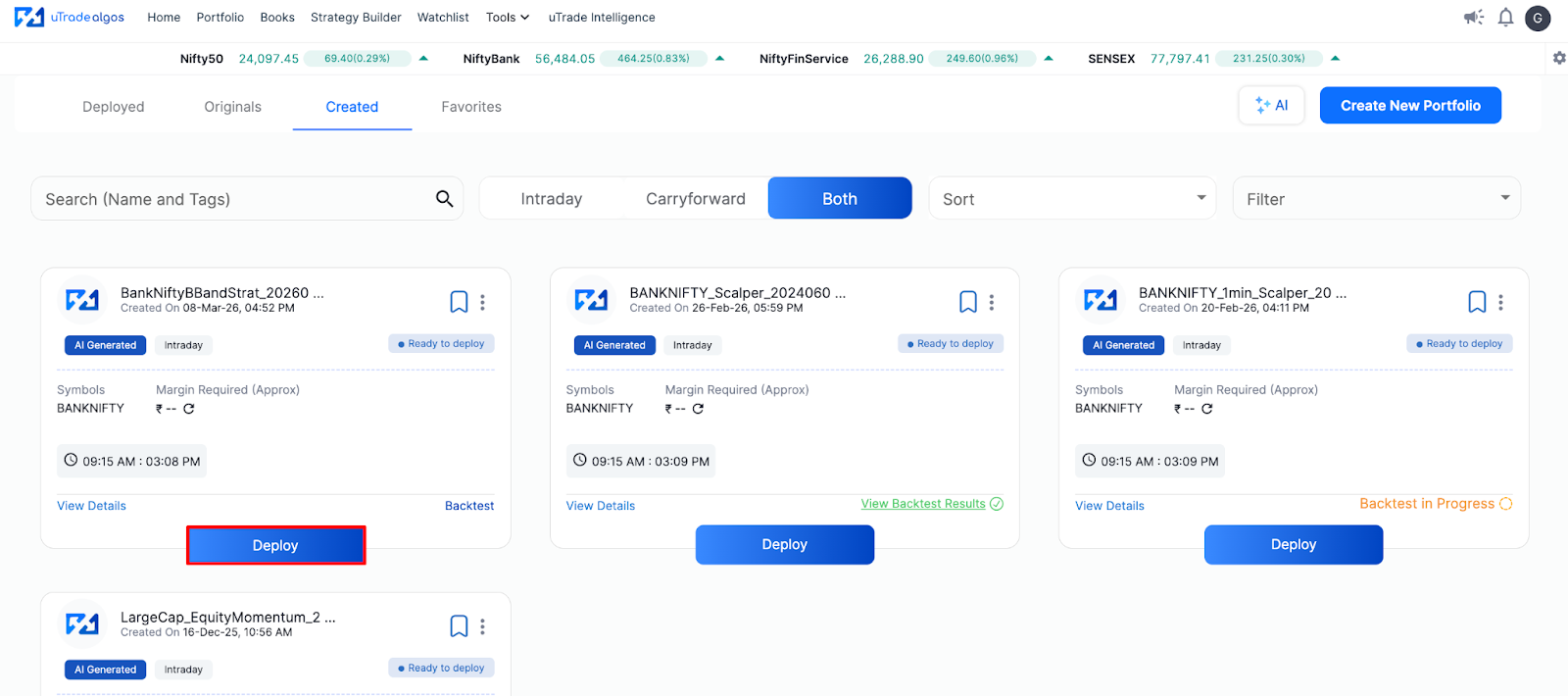Click Create New Portfolio button
Viewport: 1568px width, 696px height.
point(1410,106)
